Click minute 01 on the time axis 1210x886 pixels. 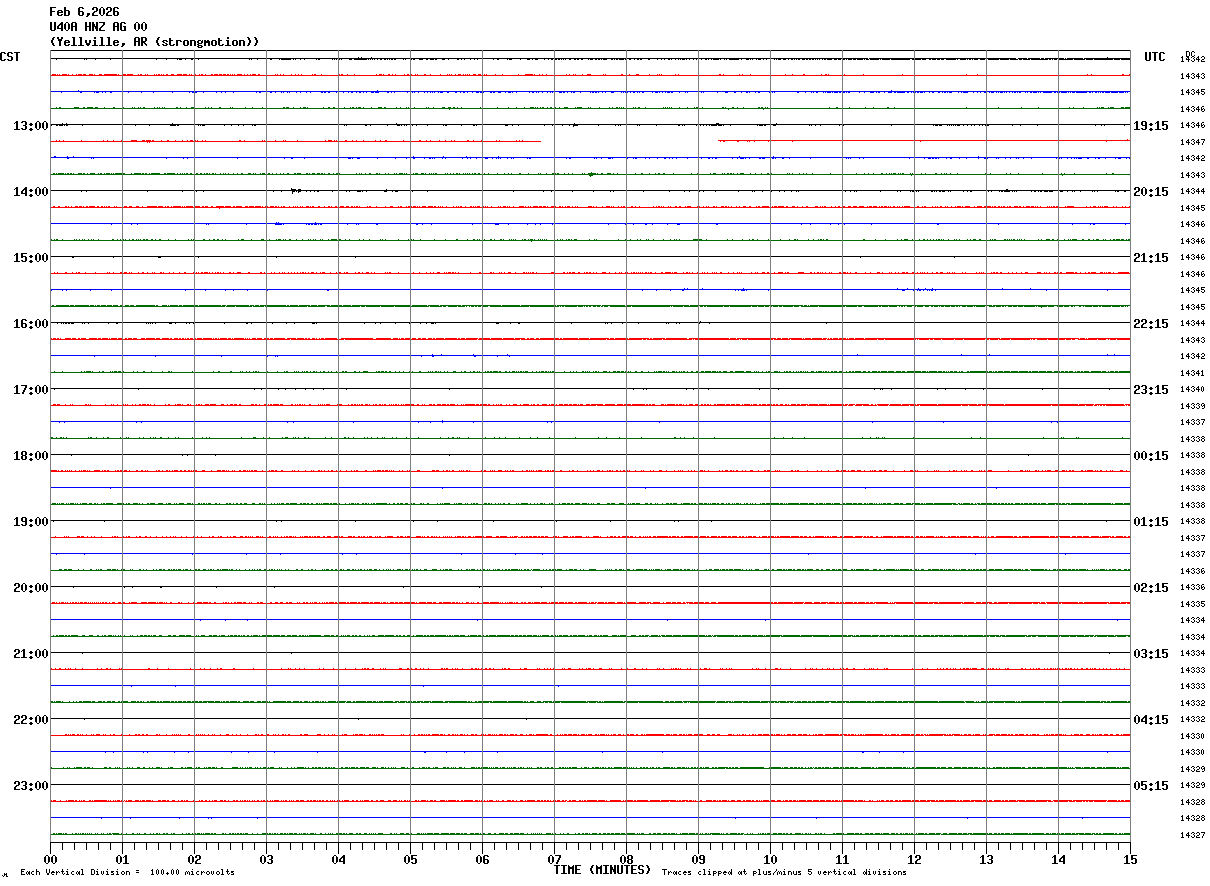(123, 859)
